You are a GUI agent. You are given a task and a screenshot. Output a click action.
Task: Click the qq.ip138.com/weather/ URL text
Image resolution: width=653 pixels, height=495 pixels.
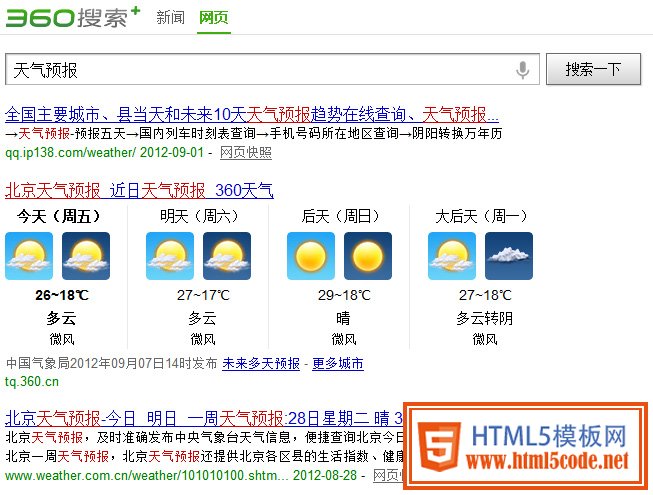(70, 152)
